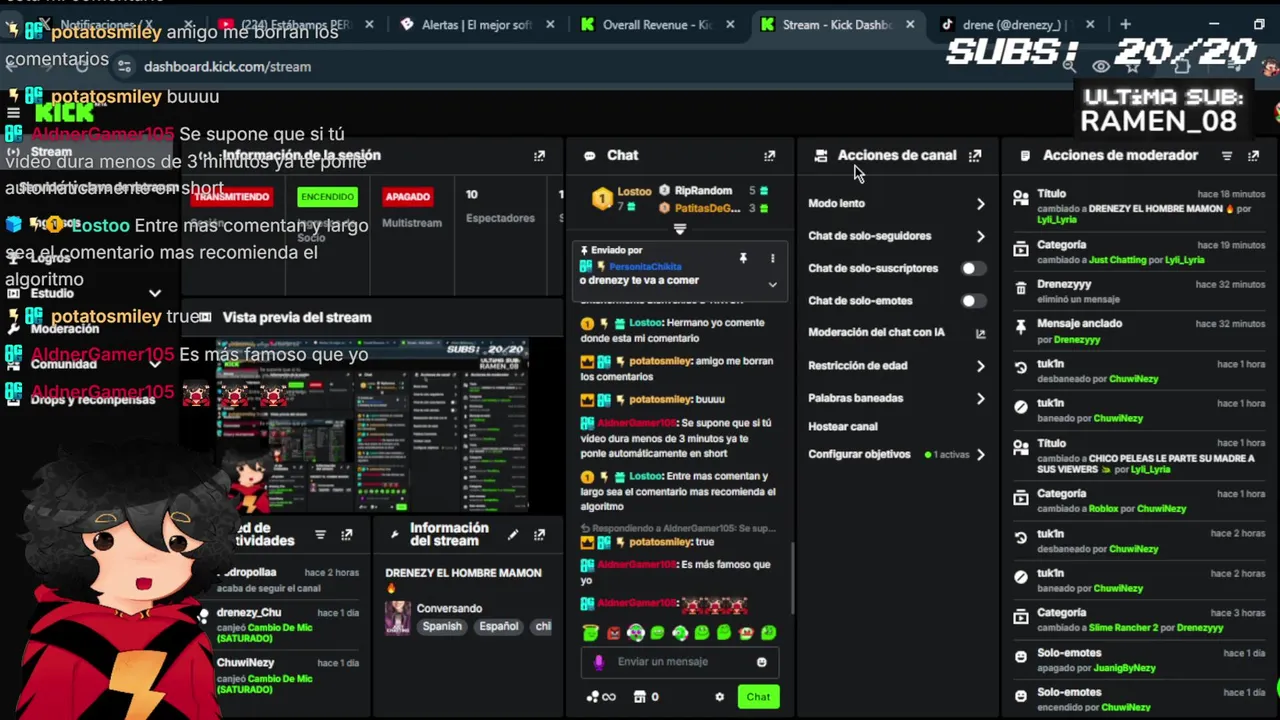Open emoji picker in message box

[761, 662]
